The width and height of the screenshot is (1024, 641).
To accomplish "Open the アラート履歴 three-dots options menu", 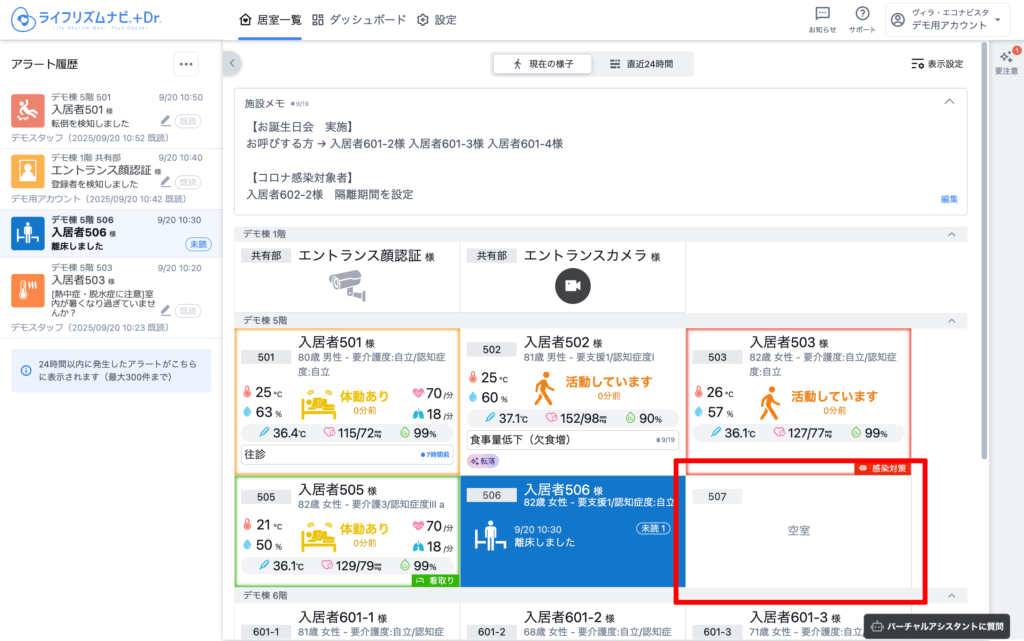I will tap(186, 64).
